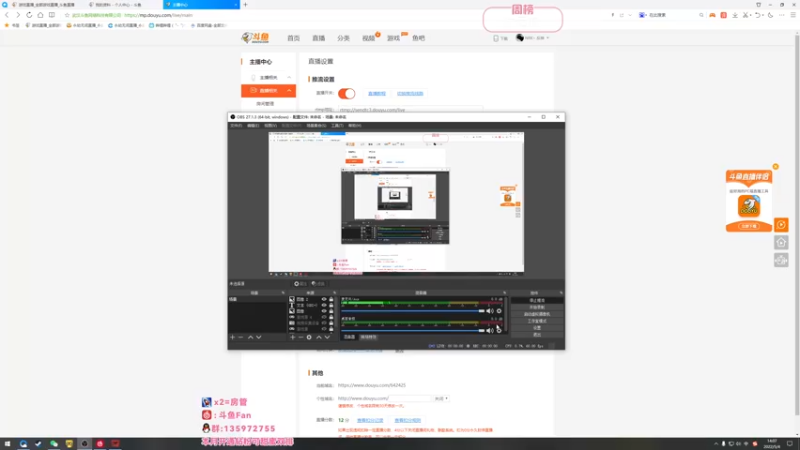Image resolution: width=800 pixels, height=450 pixels.
Task: Remove selected scene with scenes panel minus icon
Action: pyautogui.click(x=241, y=337)
